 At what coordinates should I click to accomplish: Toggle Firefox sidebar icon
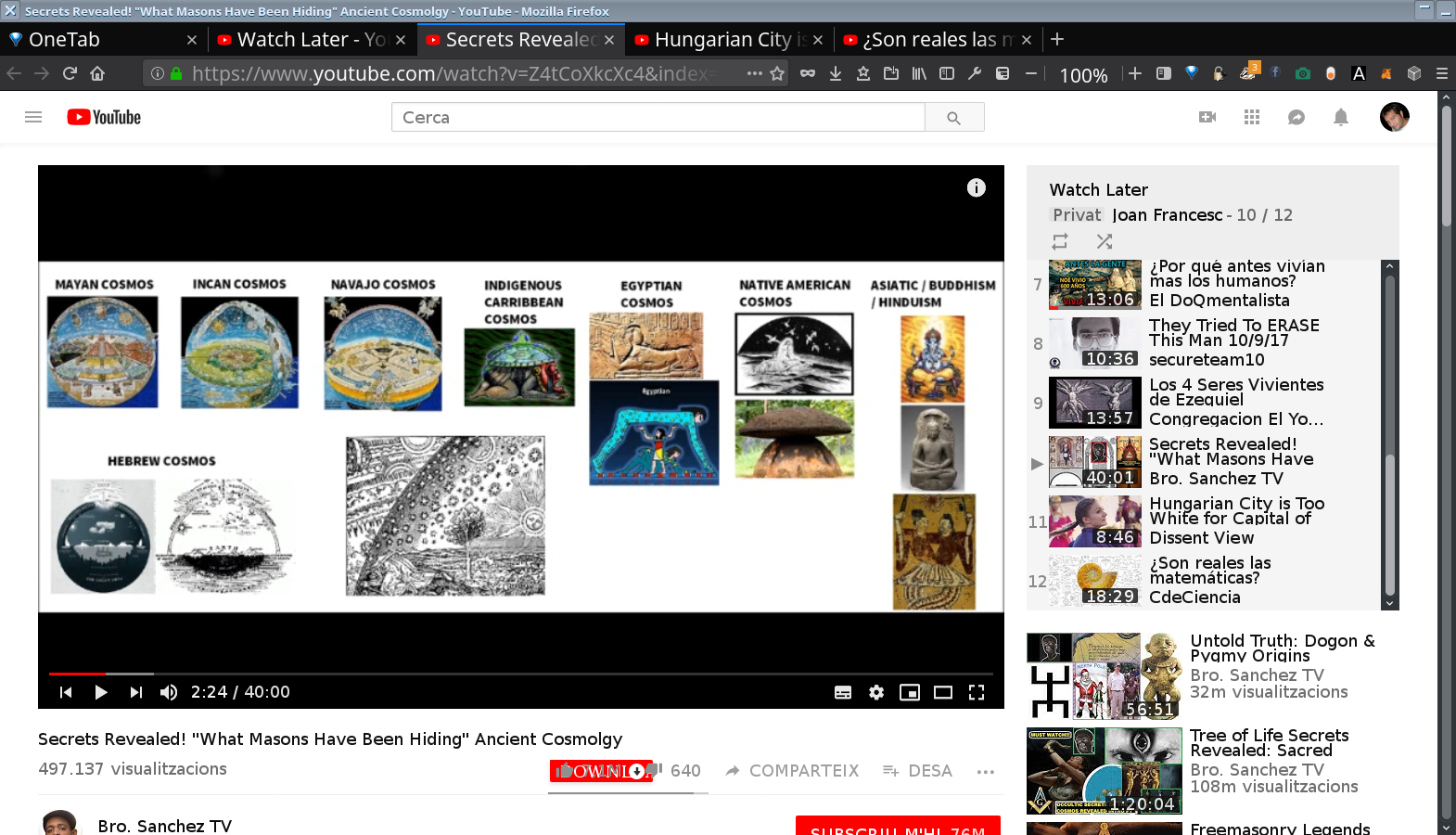point(947,73)
